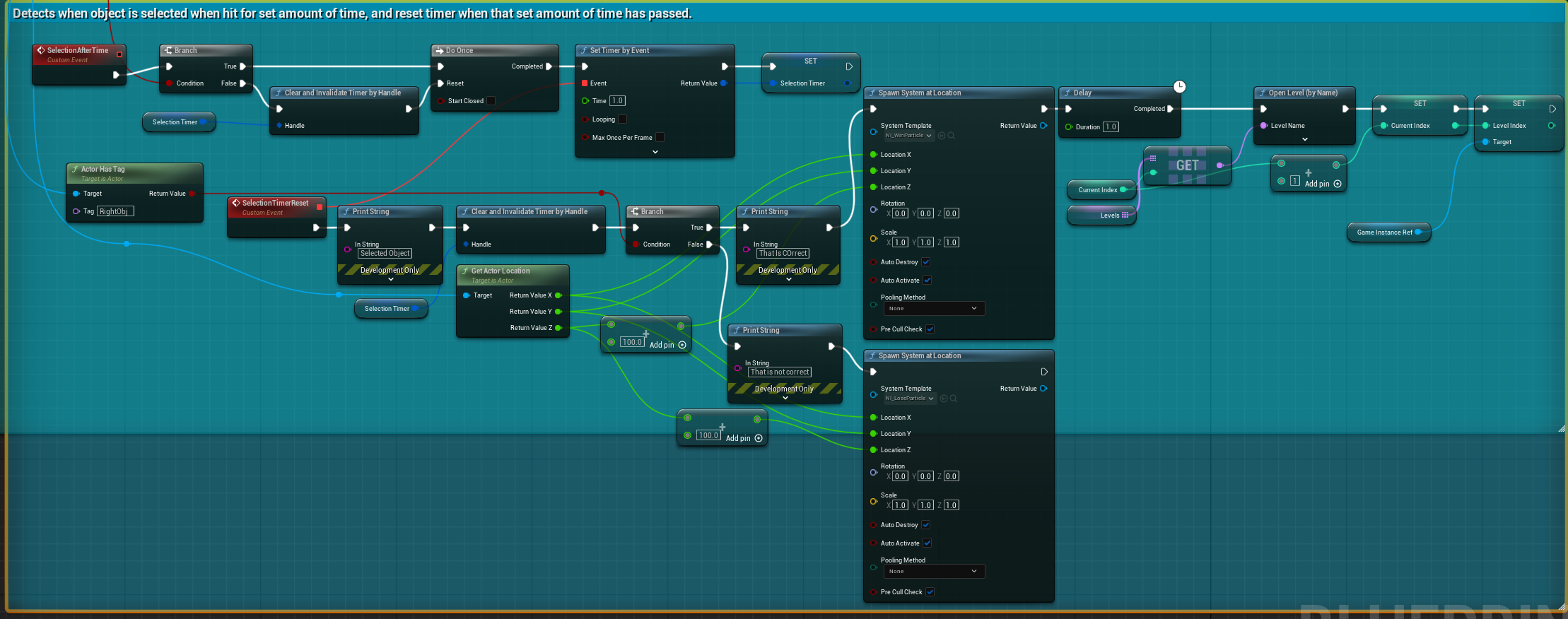Viewport: 1568px width, 619px height.
Task: Click the use-selected-asset arrow next to NI_LoseParticle
Action: point(944,399)
